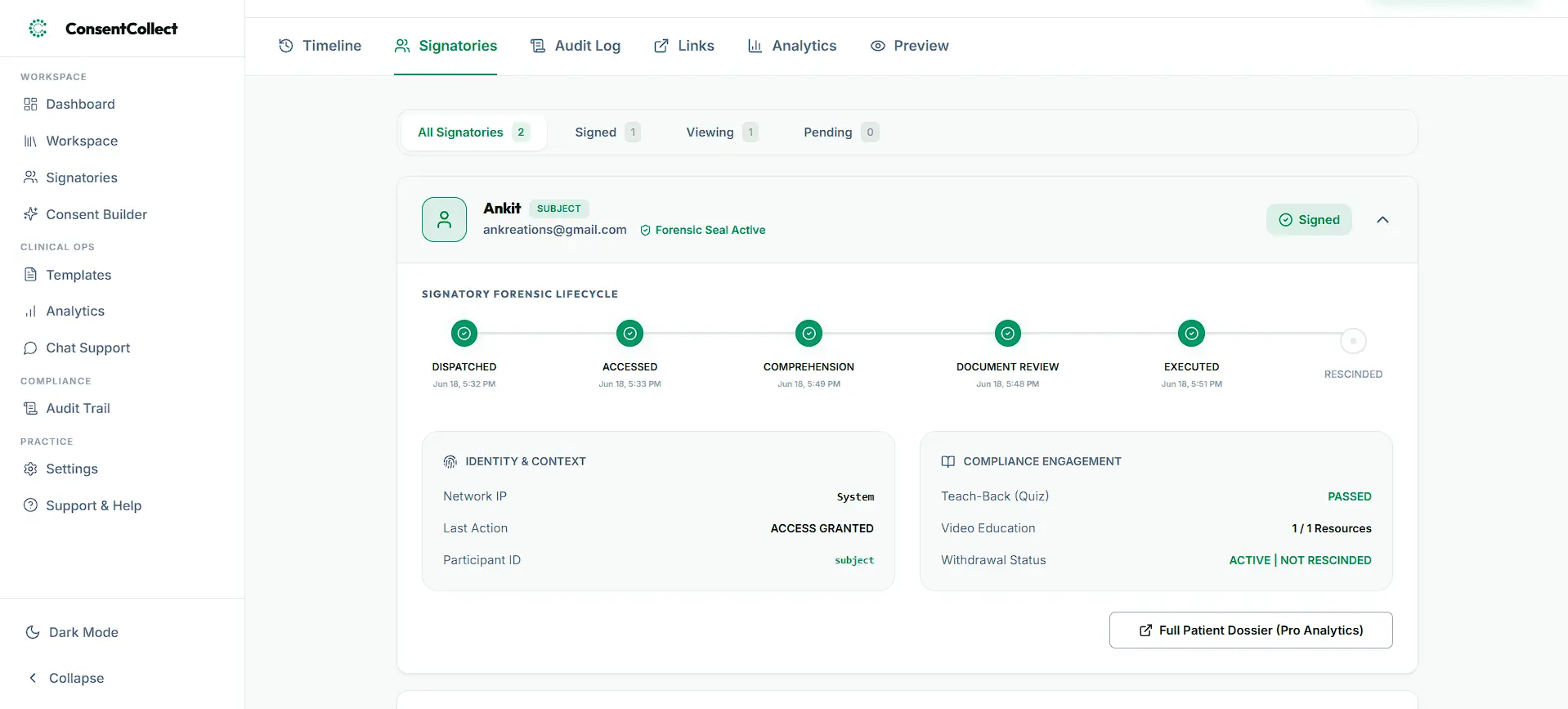Click the 1 / 1 Resources value
Viewport: 1568px width, 709px height.
click(1332, 529)
